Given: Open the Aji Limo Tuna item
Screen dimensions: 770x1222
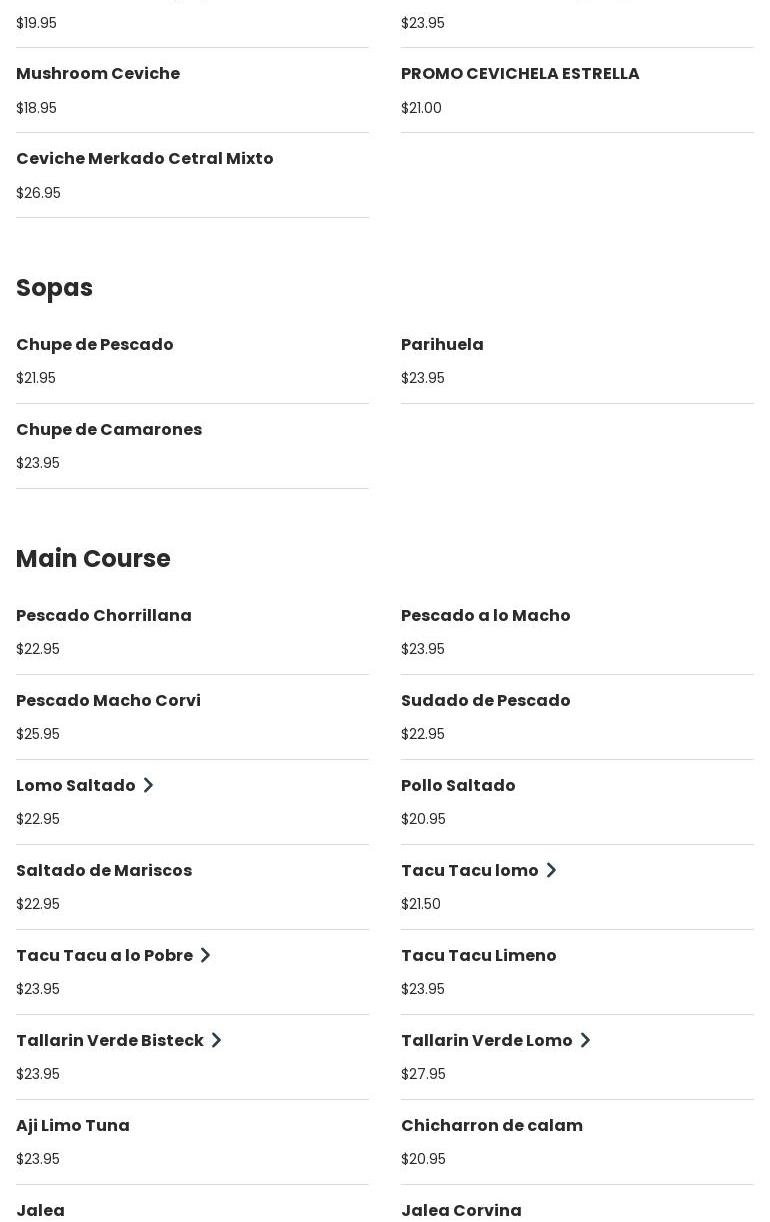Looking at the screenshot, I should pos(73,1126).
